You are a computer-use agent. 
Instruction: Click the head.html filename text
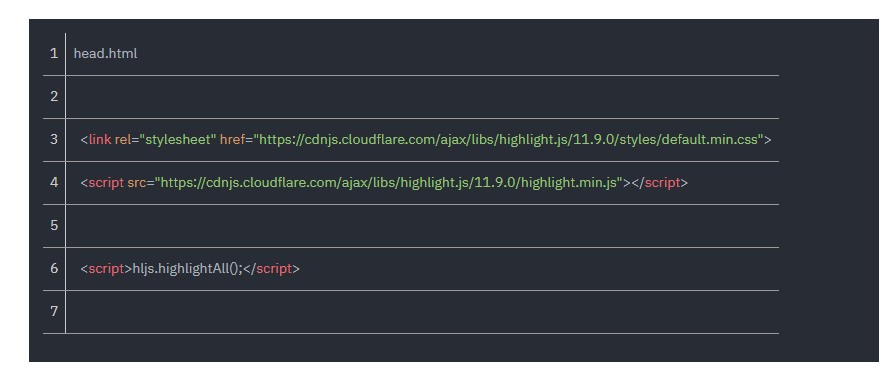[x=106, y=54]
